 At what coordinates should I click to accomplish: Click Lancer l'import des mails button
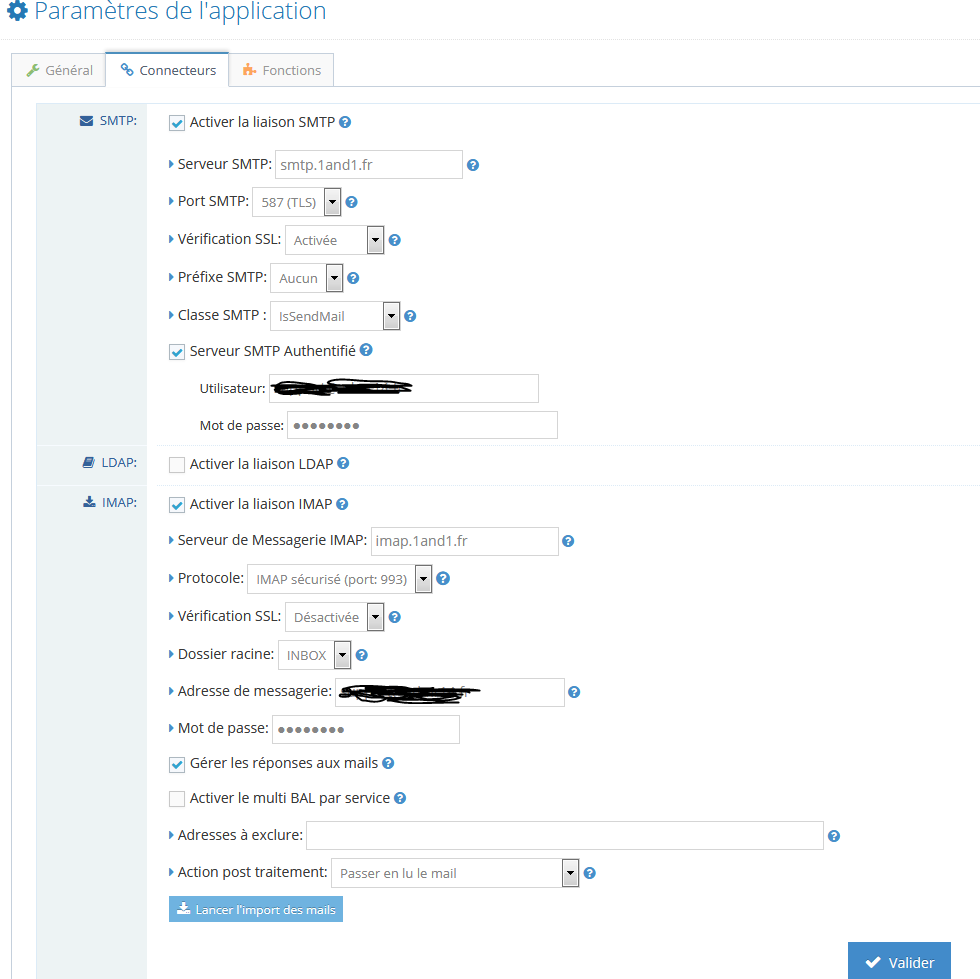click(256, 909)
